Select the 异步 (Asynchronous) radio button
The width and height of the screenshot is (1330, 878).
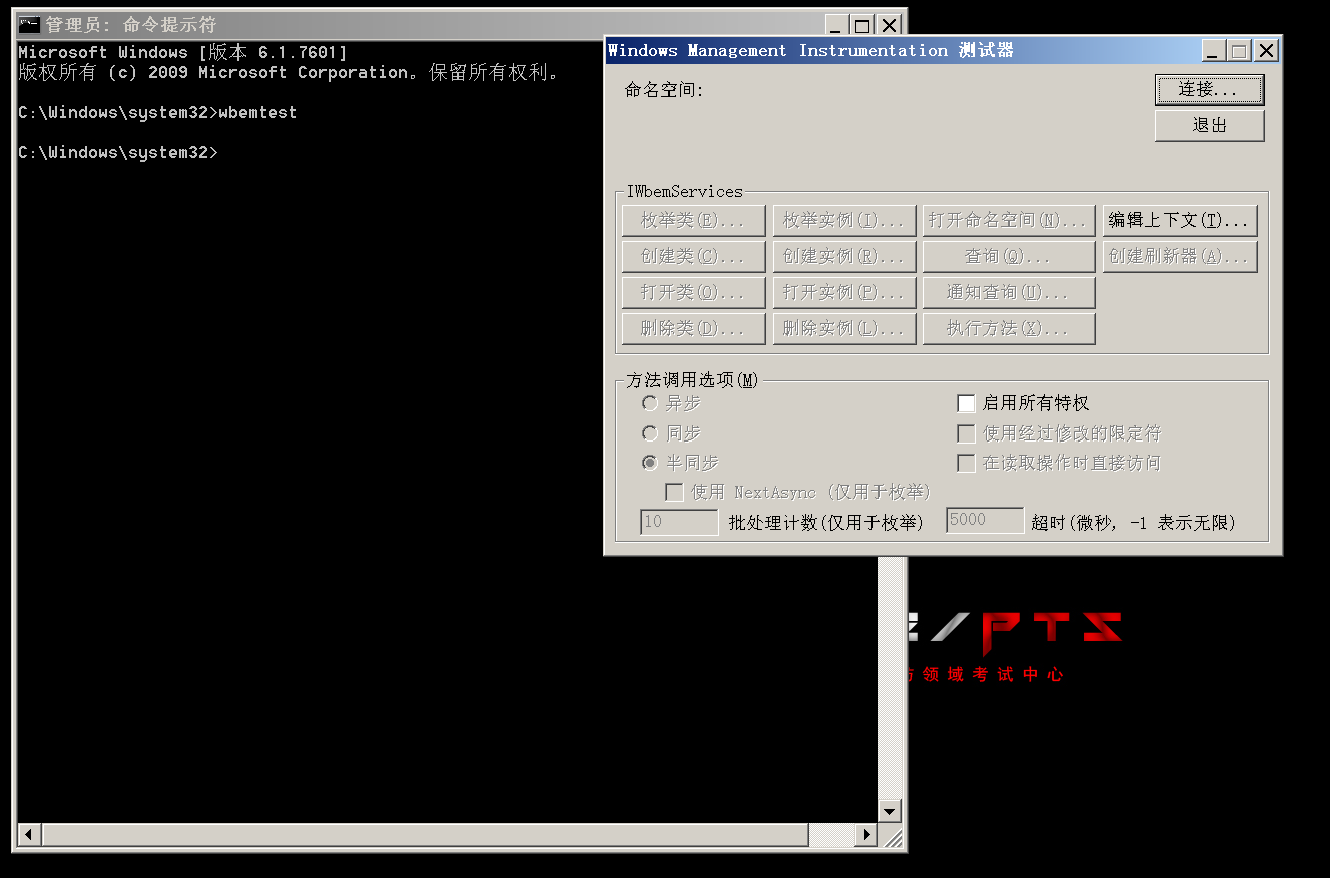(650, 403)
